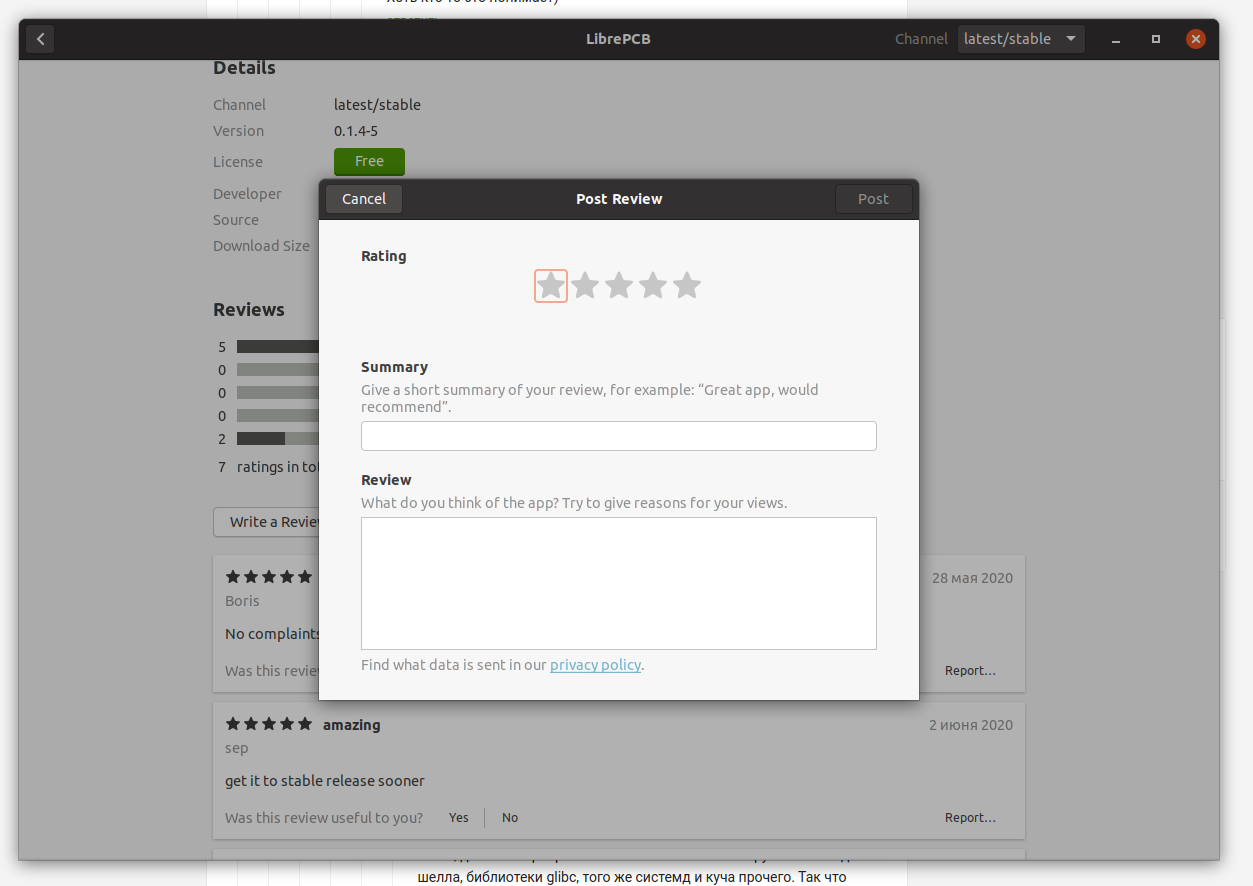Viewport: 1253px width, 886px height.
Task: Select the fourth rating star
Action: pyautogui.click(x=653, y=286)
